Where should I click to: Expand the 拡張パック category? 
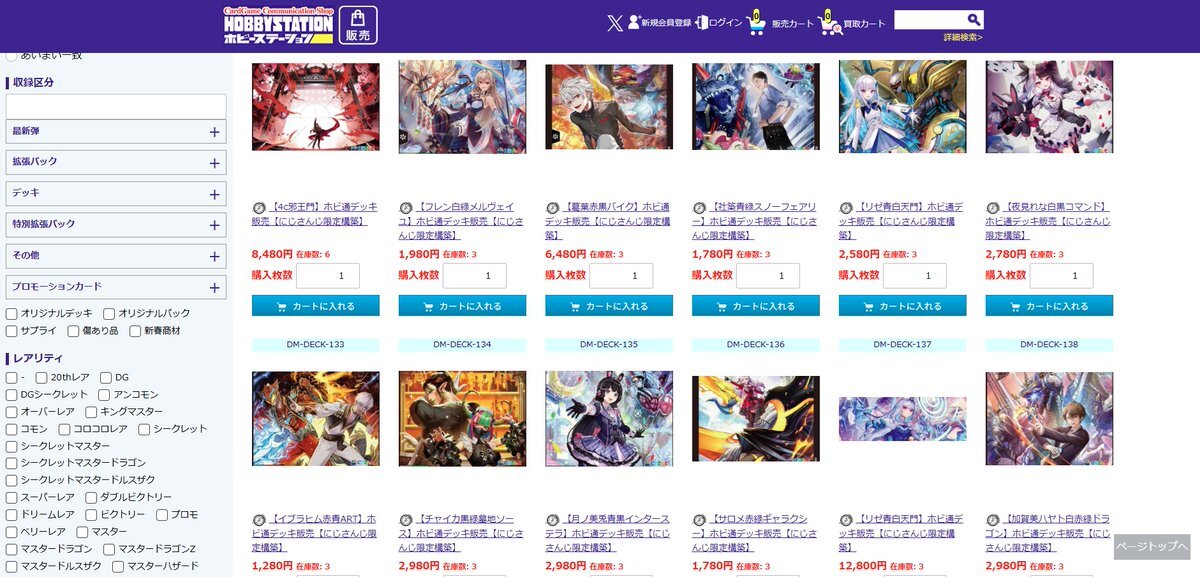click(116, 162)
